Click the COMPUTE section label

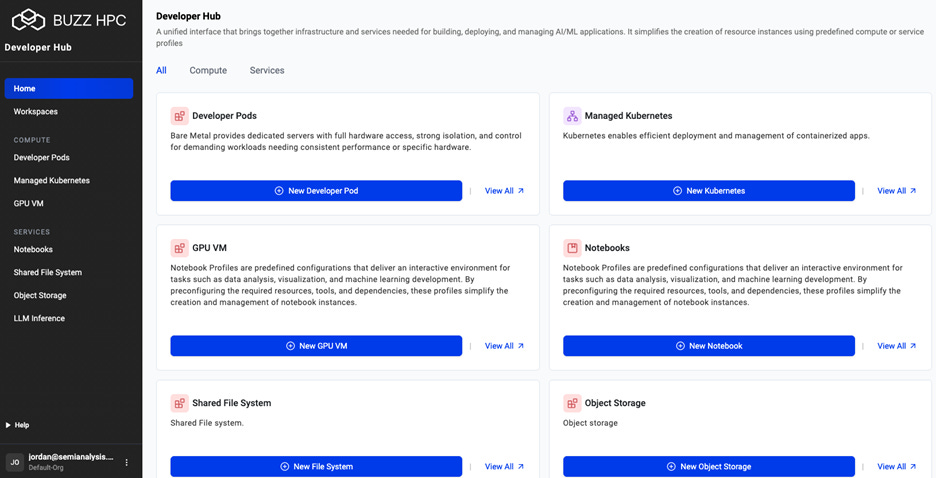coord(32,140)
